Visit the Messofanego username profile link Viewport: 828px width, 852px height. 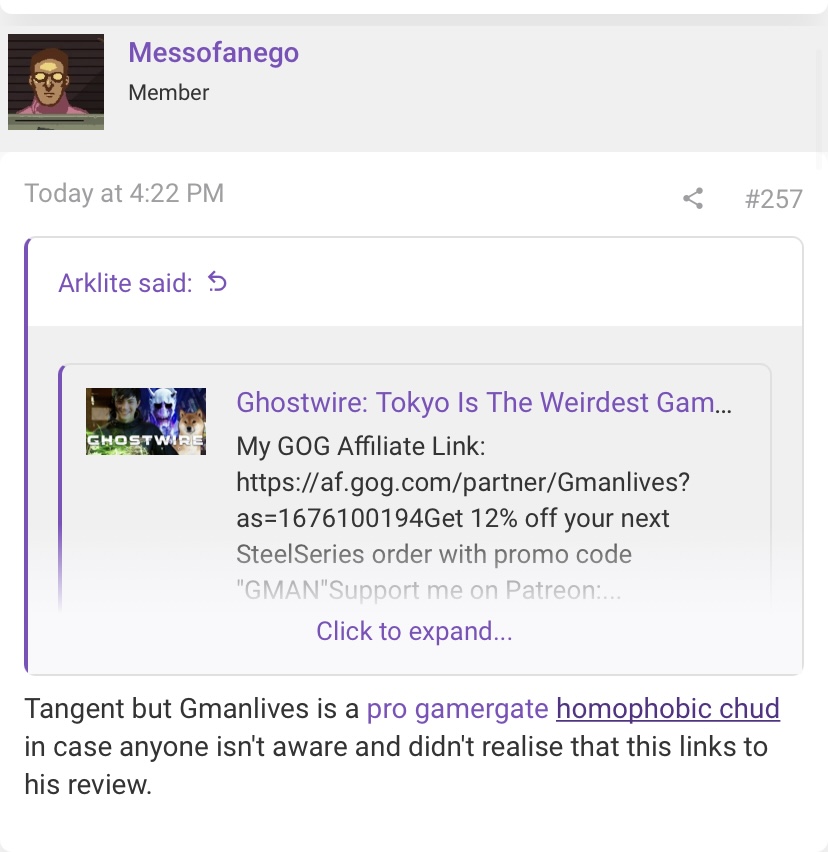(214, 53)
